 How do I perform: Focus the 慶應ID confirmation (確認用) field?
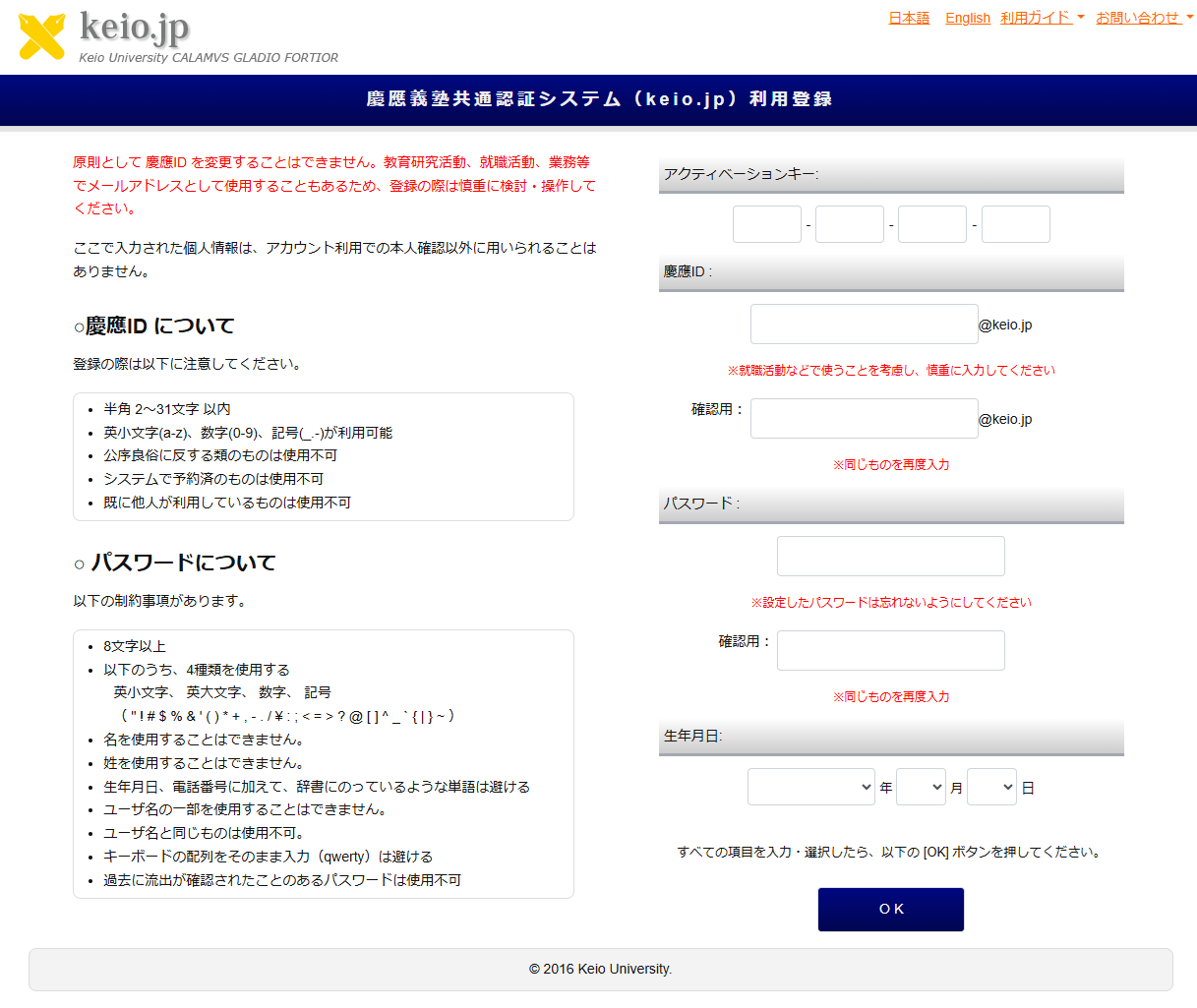[x=864, y=419]
